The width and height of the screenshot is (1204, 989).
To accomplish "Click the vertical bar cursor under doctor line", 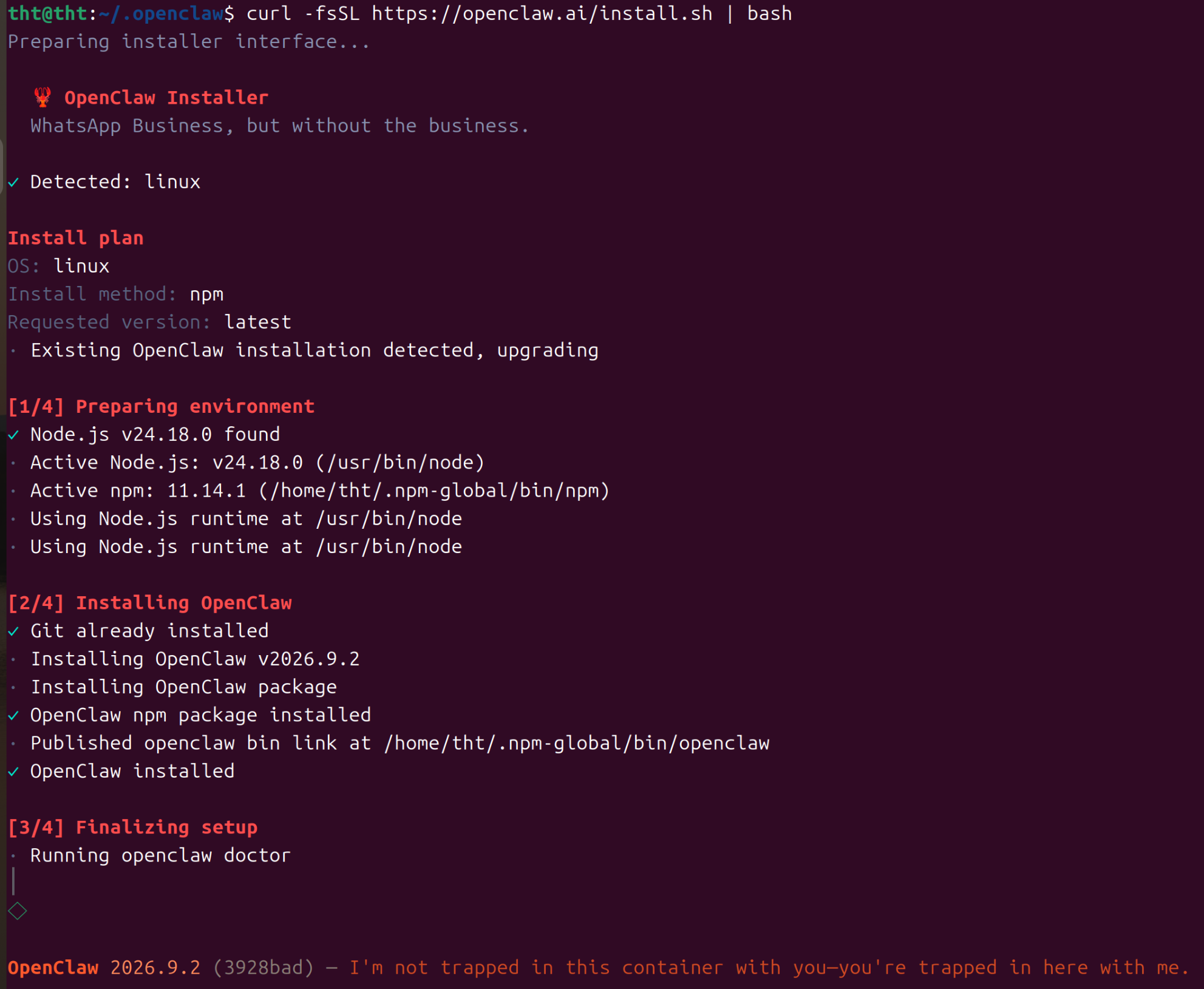I will [13, 882].
